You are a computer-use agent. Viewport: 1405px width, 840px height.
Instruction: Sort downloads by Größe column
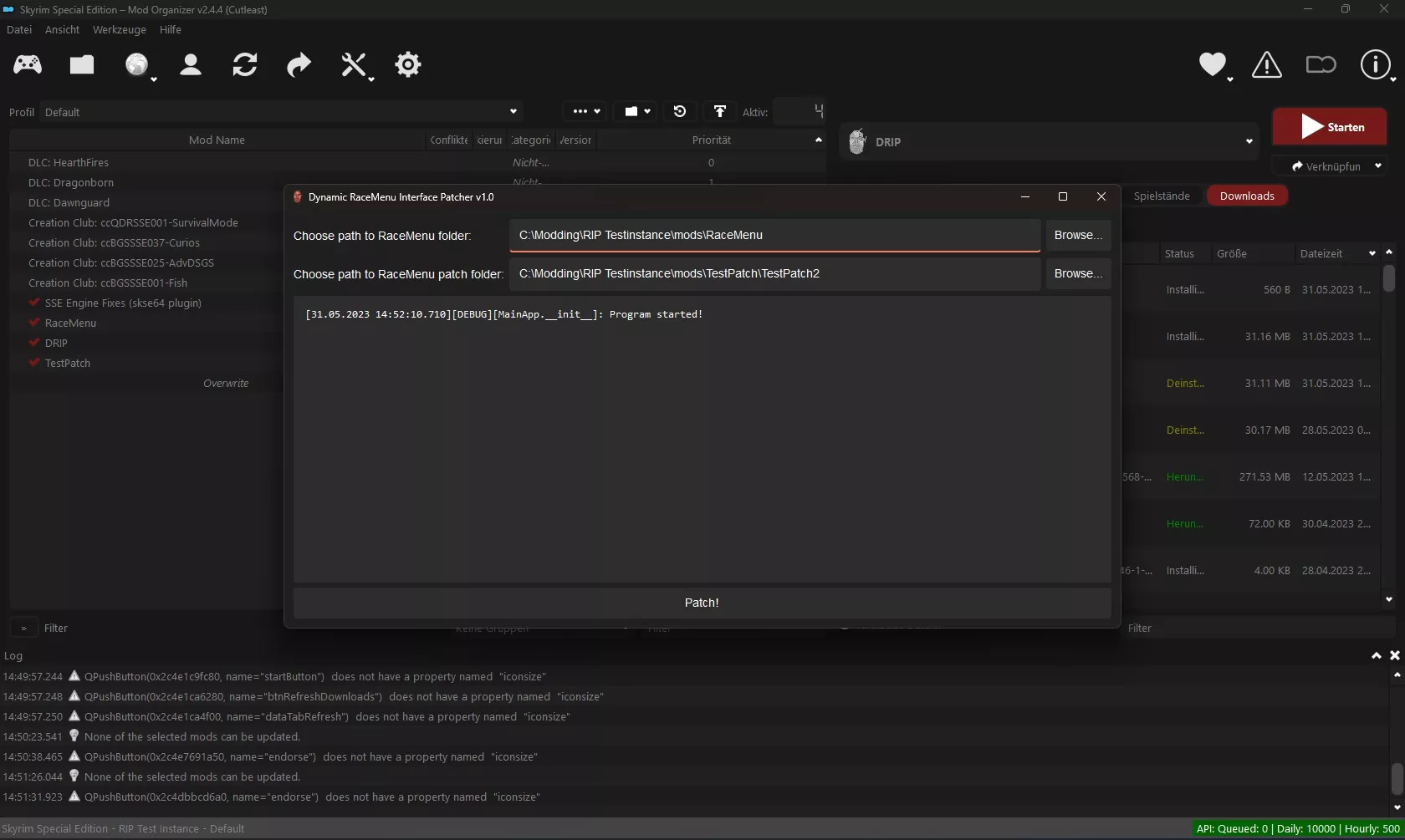pyautogui.click(x=1252, y=253)
